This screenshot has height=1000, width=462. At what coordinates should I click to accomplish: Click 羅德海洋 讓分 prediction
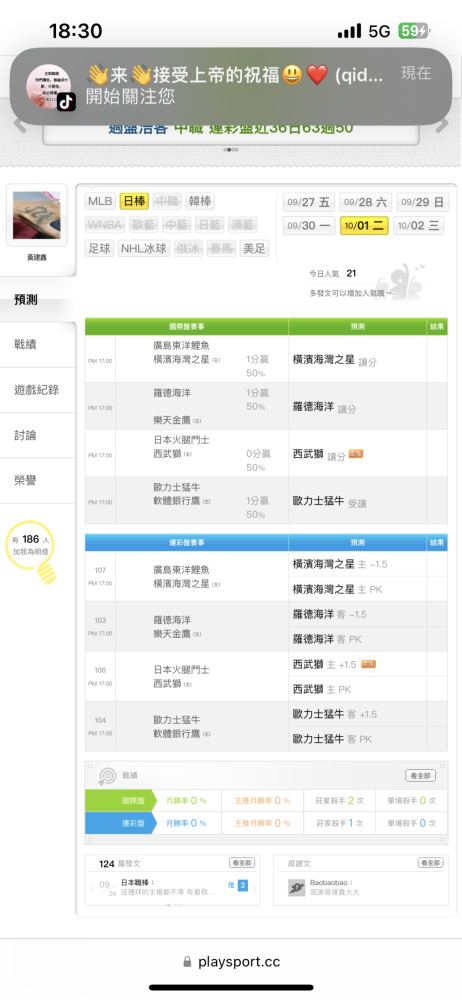click(324, 408)
